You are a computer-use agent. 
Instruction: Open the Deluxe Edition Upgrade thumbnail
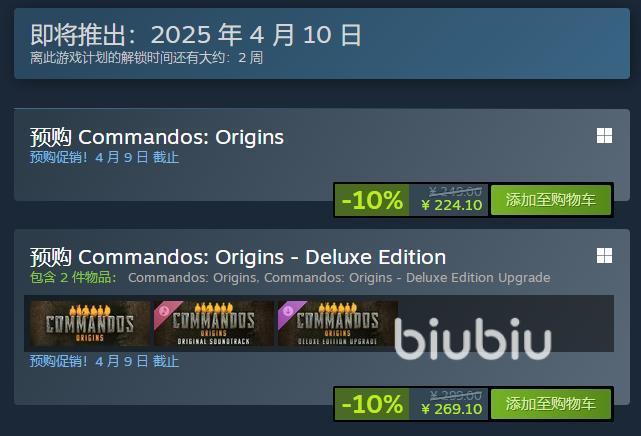point(338,324)
